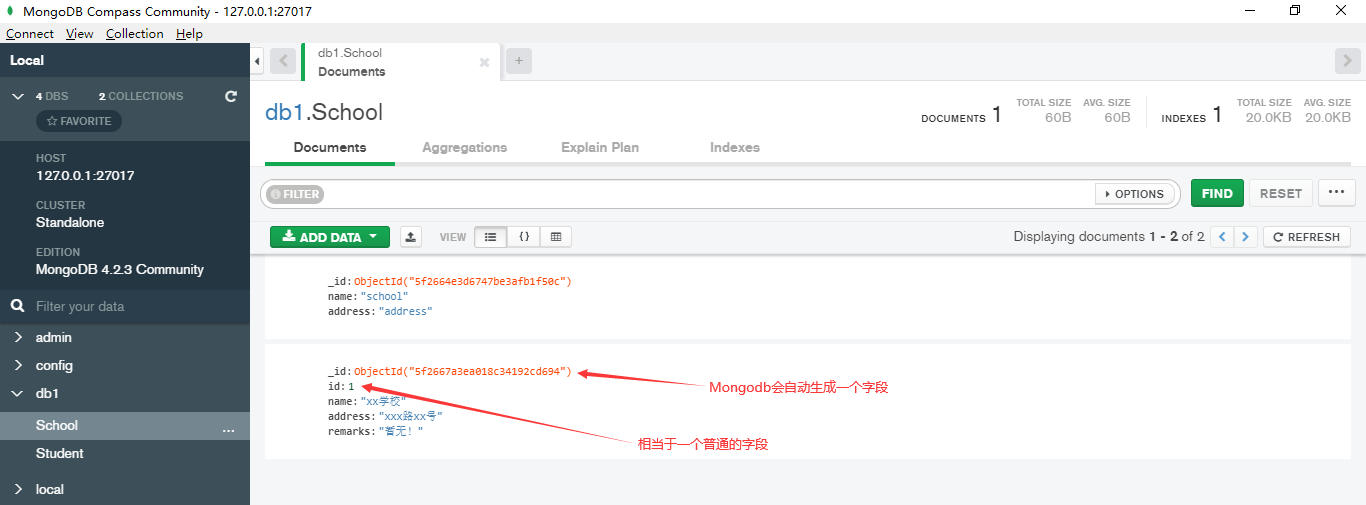The width and height of the screenshot is (1366, 505).
Task: Click ObjectId 5f2664e3d6747be3afb1f50c value
Action: click(462, 282)
